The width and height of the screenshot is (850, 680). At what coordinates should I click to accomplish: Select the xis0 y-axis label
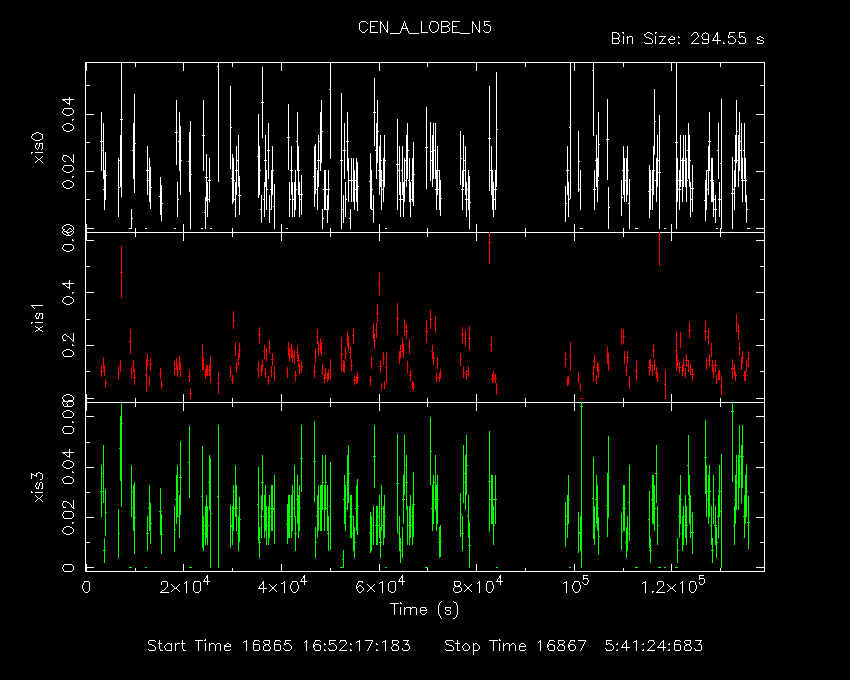[38, 147]
